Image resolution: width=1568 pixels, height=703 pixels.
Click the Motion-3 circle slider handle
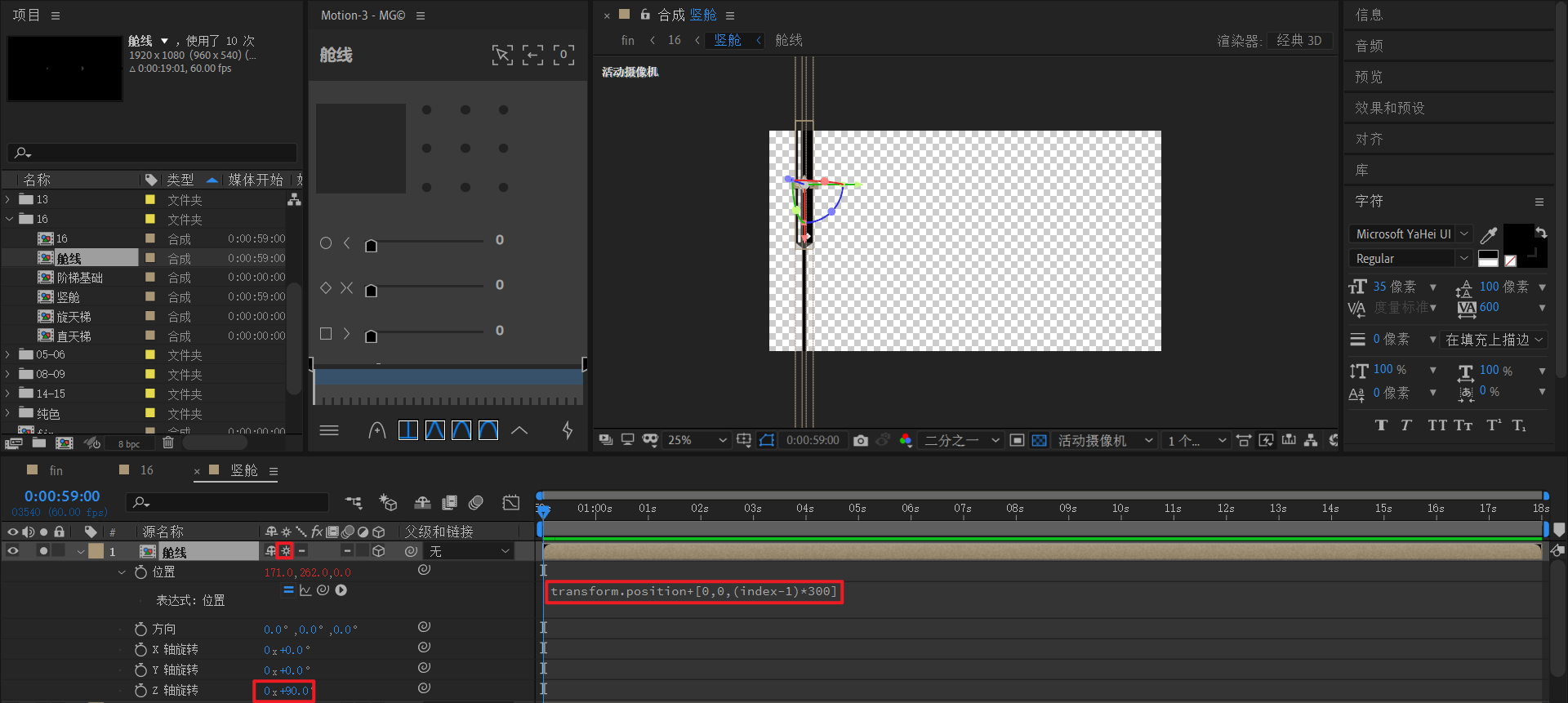[371, 246]
